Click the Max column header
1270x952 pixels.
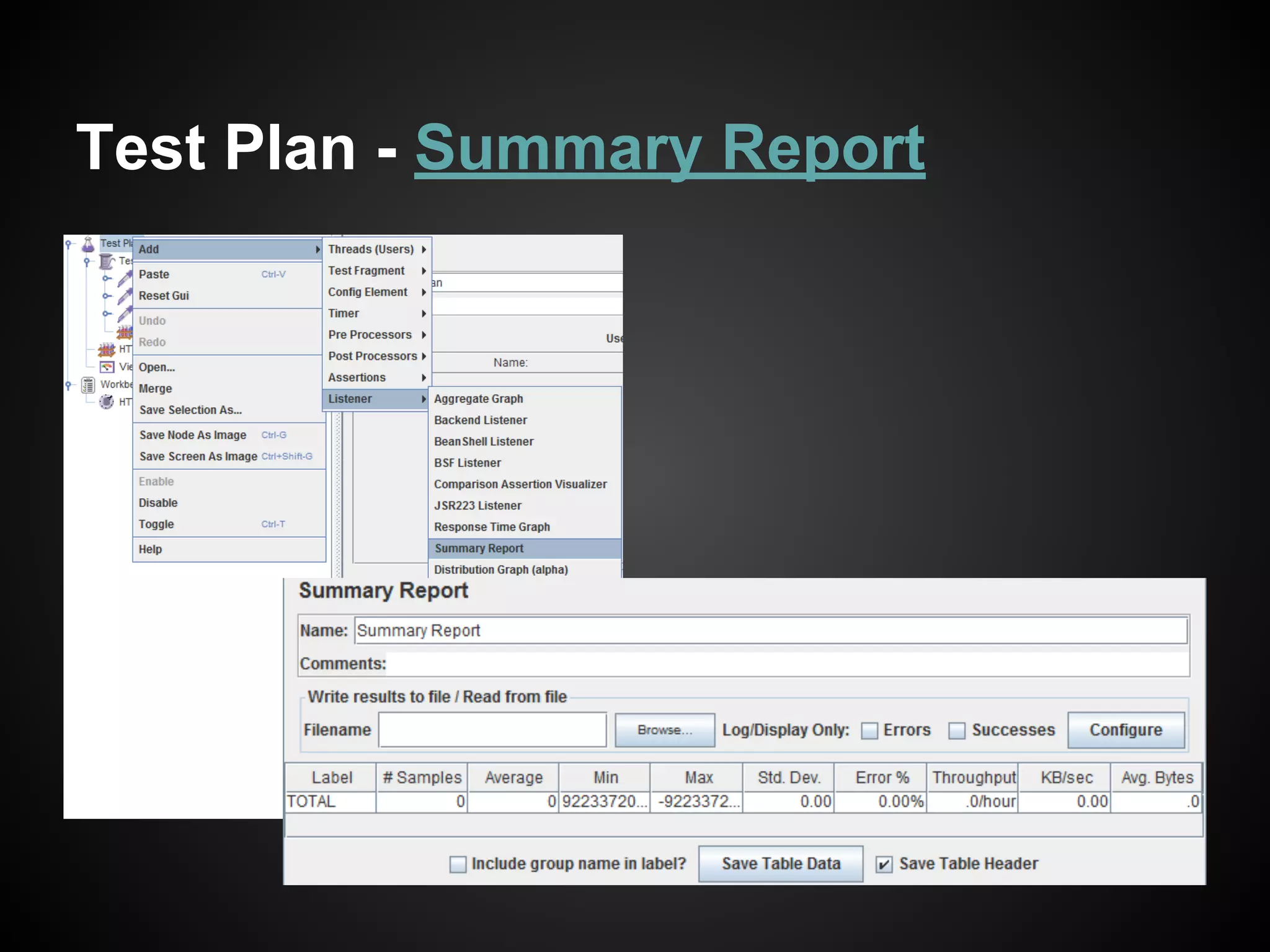(x=698, y=777)
